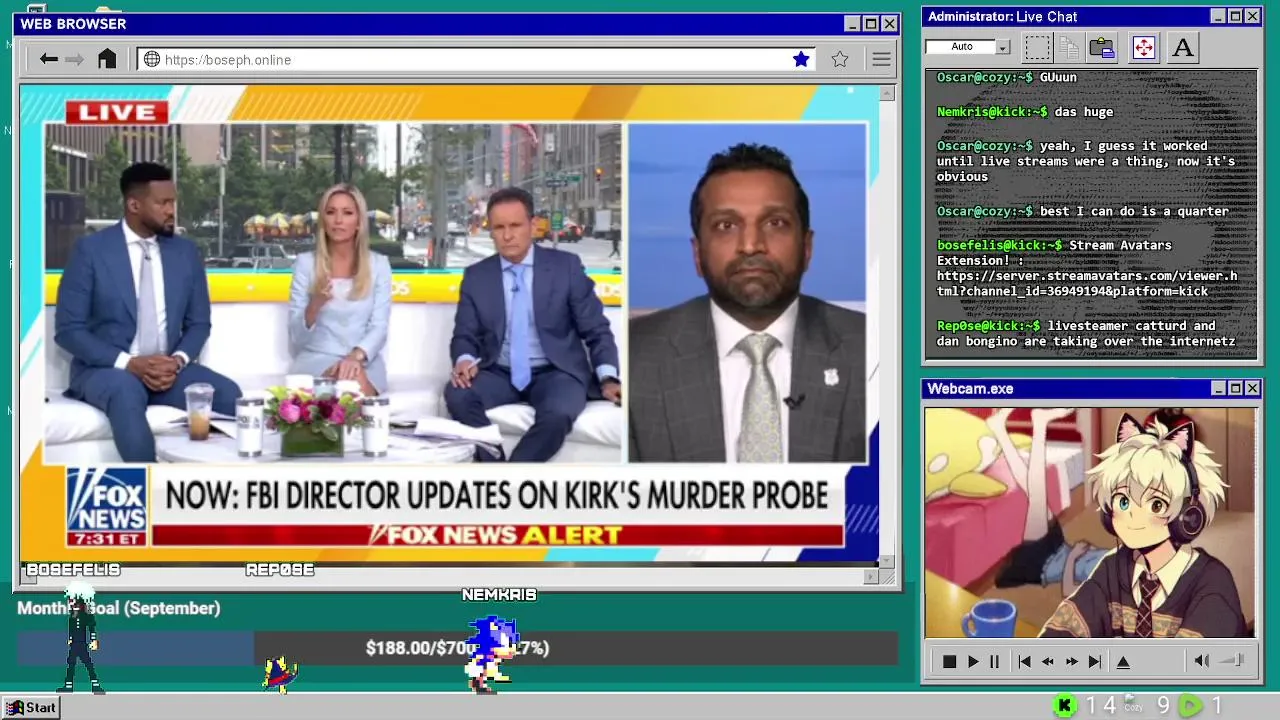Screen dimensions: 1280x720
Task: Click the filled blue bookmark star
Action: click(801, 59)
